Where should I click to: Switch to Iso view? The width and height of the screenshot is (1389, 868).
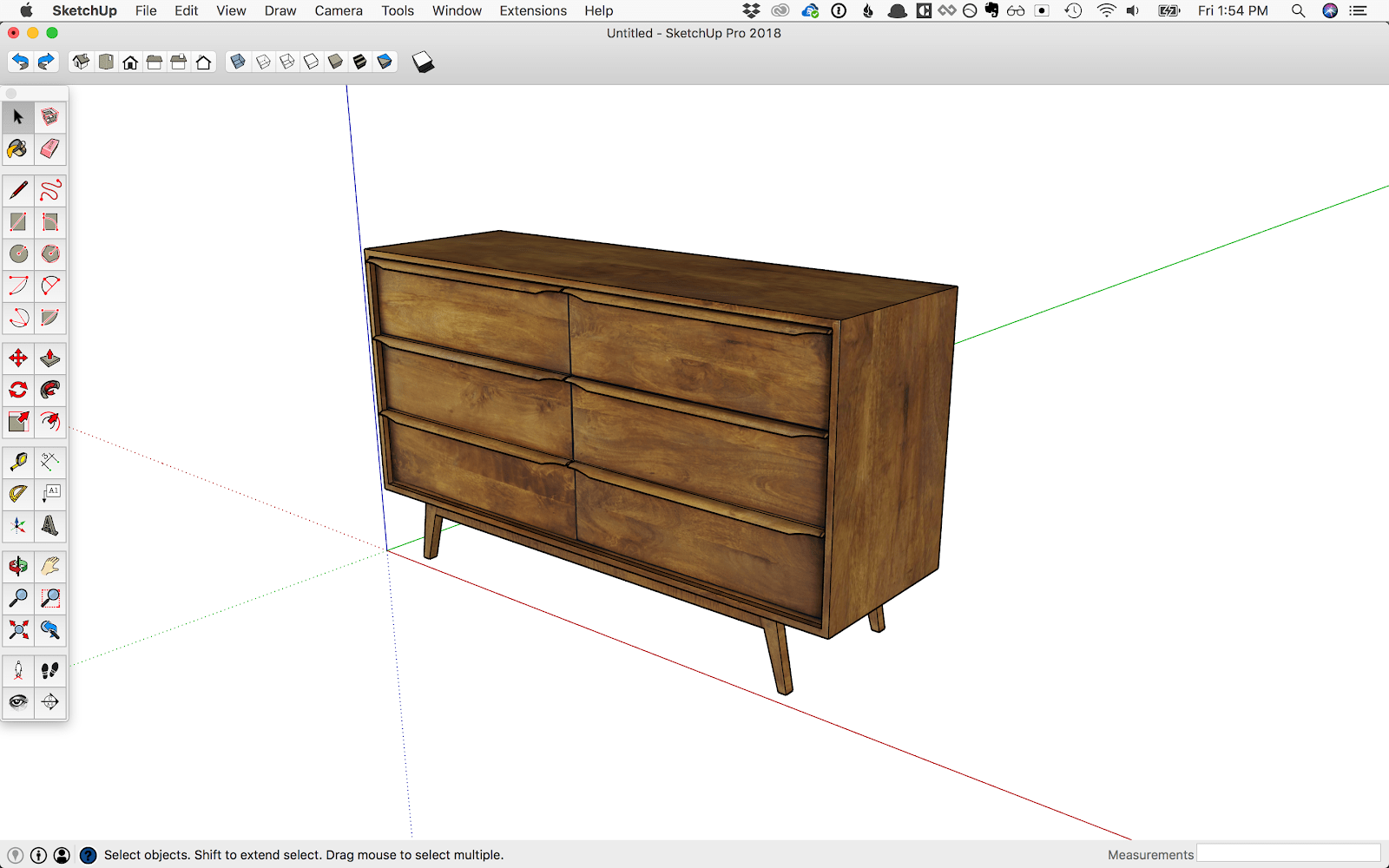click(82, 62)
